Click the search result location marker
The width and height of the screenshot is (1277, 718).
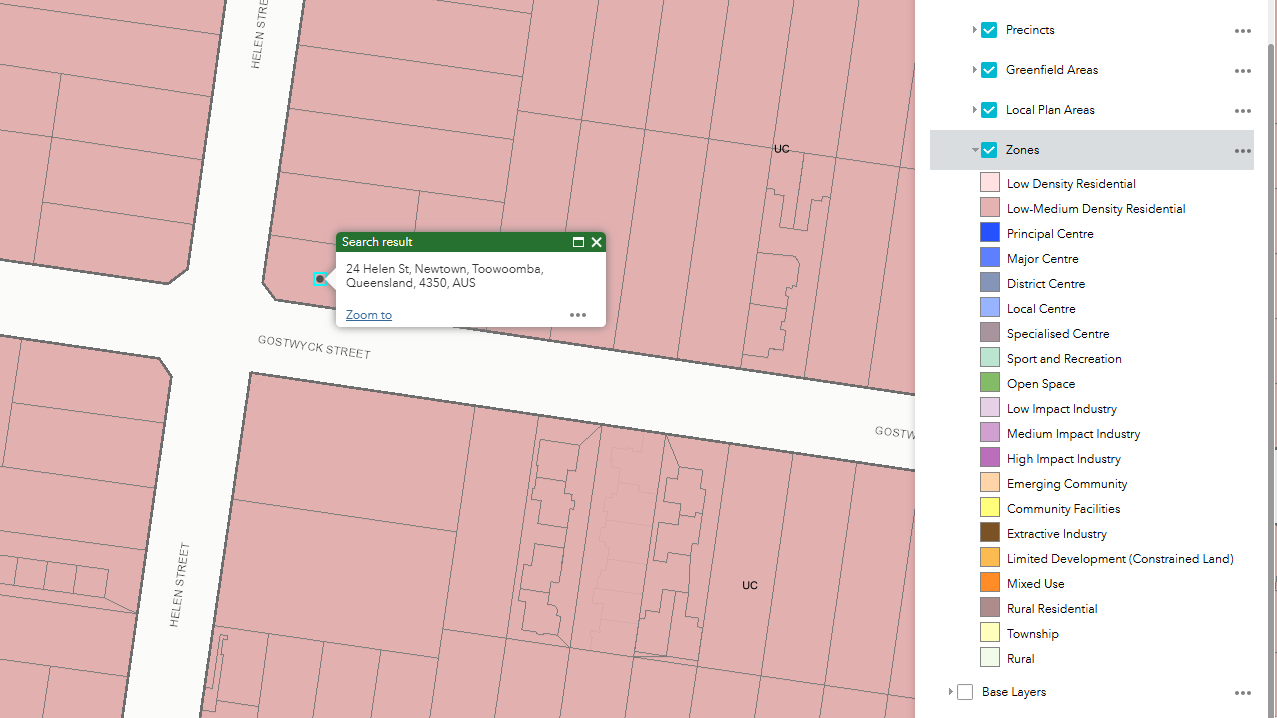coord(320,279)
